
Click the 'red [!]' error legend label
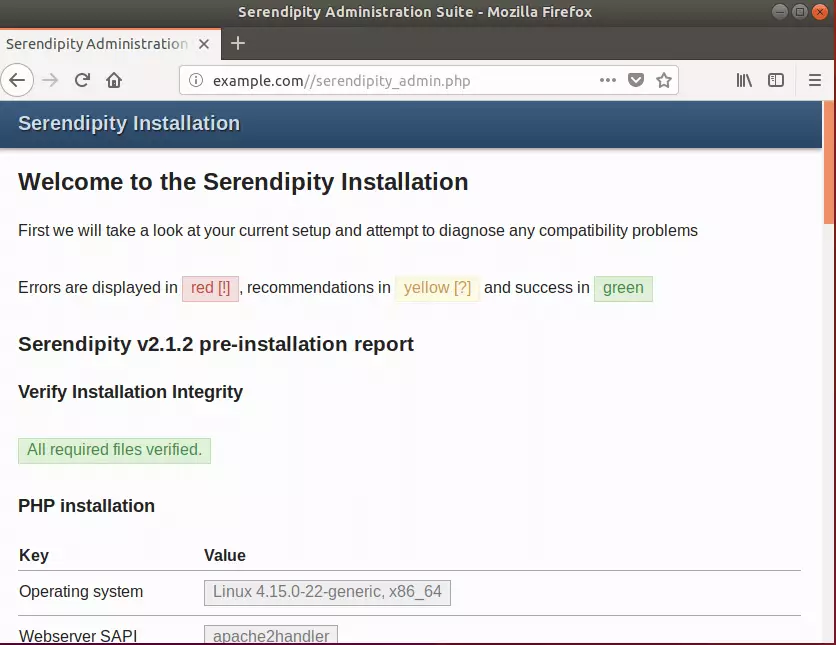point(210,288)
